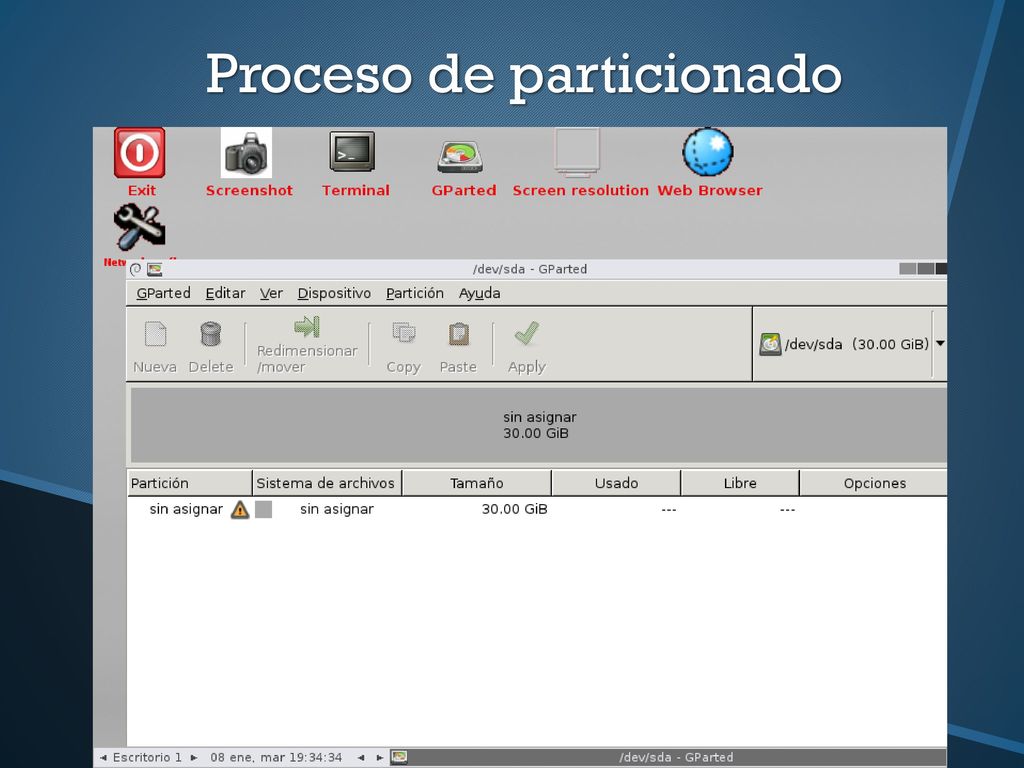Open the Ver menu
Viewport: 1024px width, 768px height.
271,293
